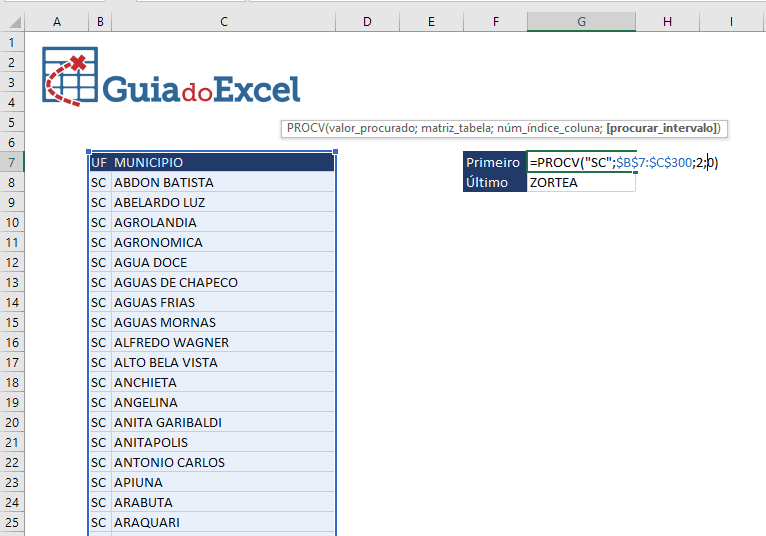Click cell ANITAPOLIS

point(223,443)
